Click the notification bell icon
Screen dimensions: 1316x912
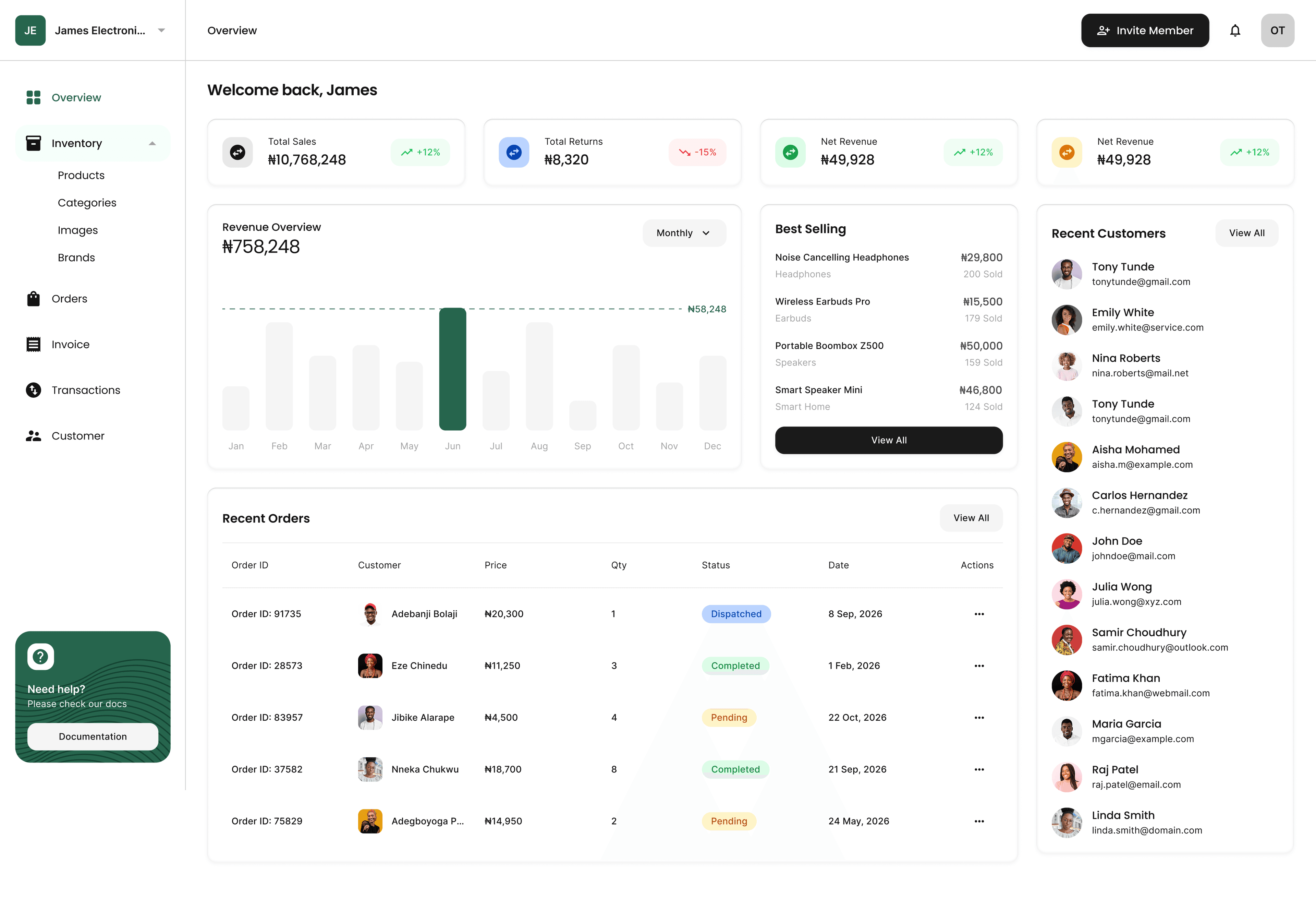pos(1235,30)
